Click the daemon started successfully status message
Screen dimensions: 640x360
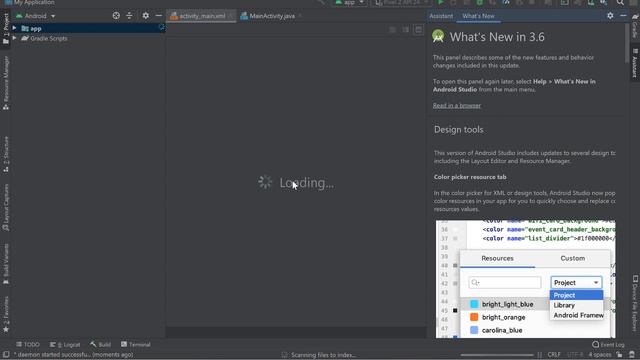(x=73, y=354)
